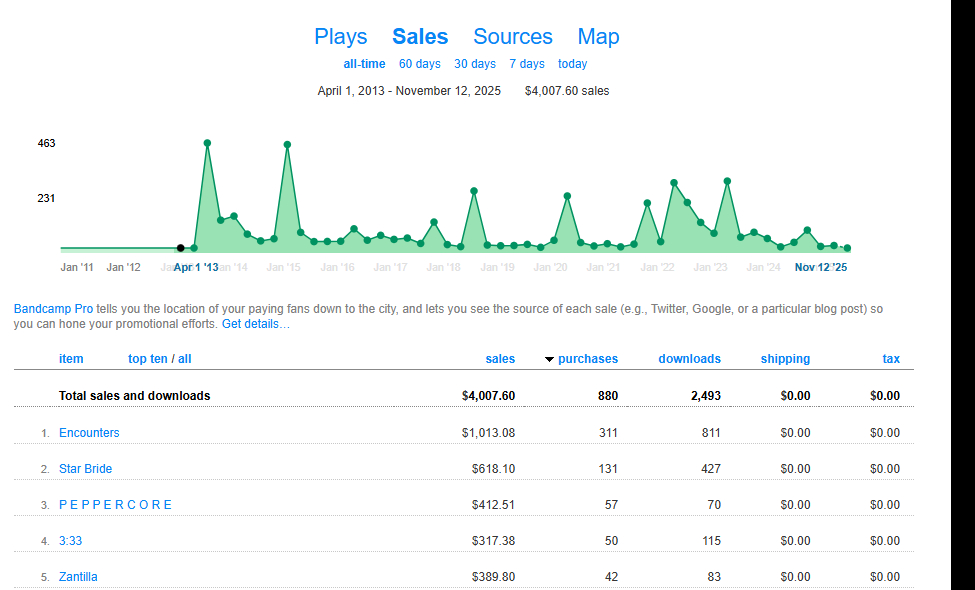Select the 30 days time range

(474, 64)
